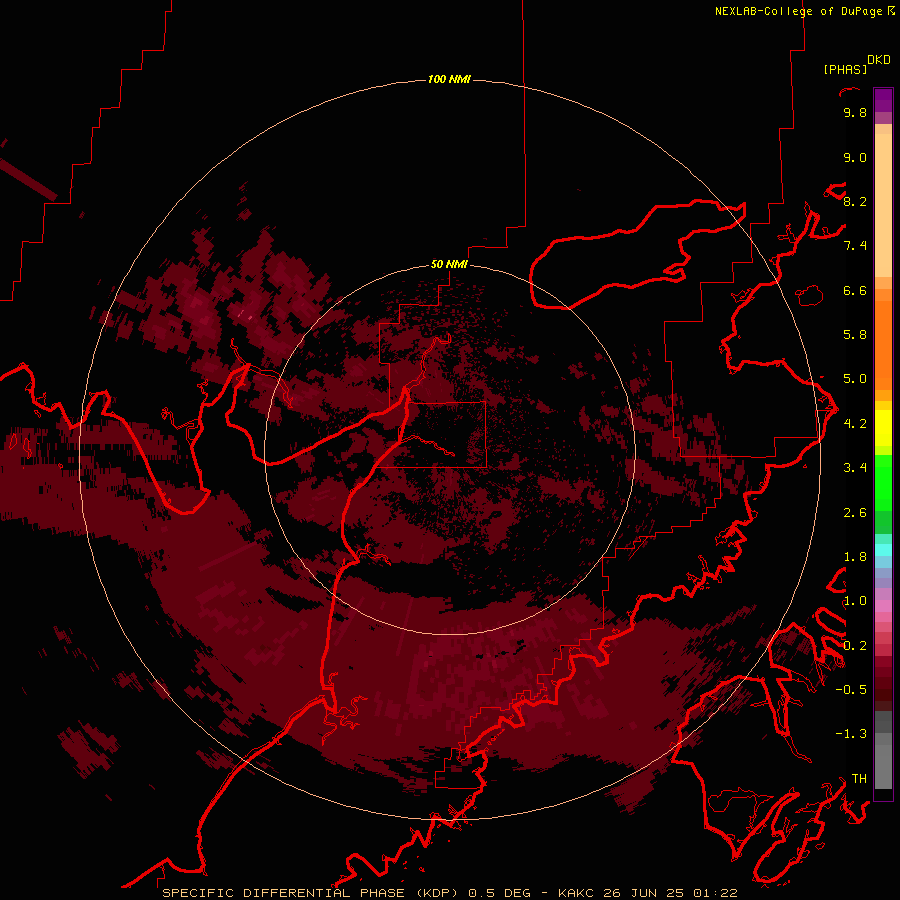Click the 8.2 scale label
Image resolution: width=900 pixels, height=900 pixels.
click(855, 201)
